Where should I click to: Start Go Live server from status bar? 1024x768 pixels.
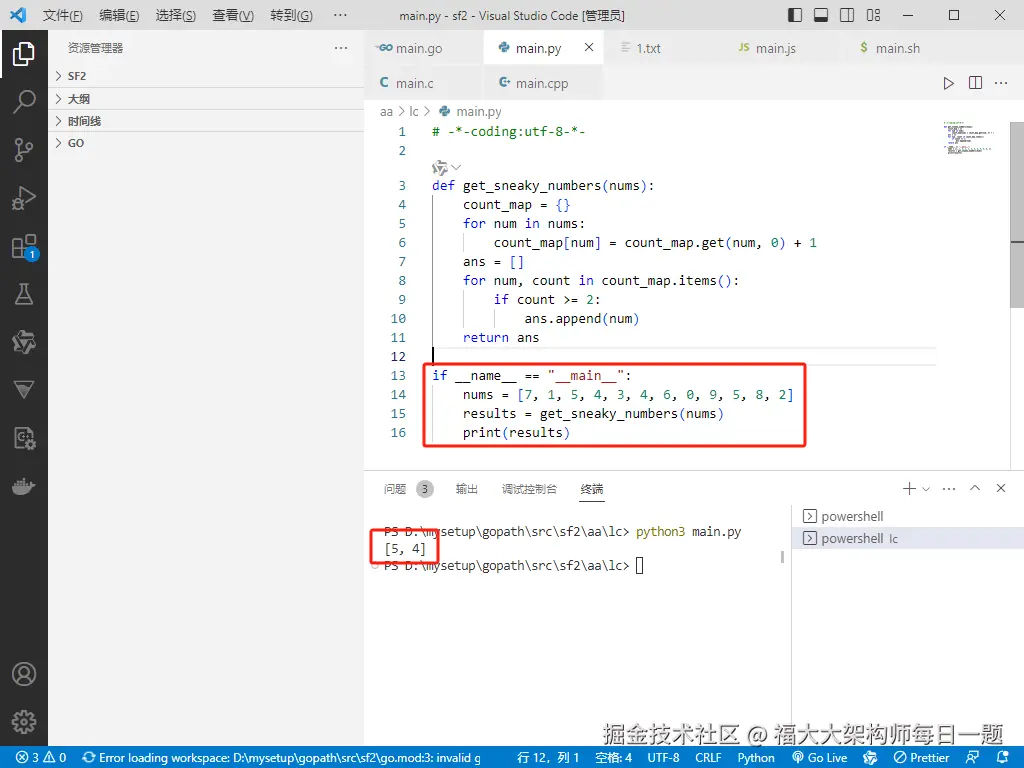tap(820, 758)
